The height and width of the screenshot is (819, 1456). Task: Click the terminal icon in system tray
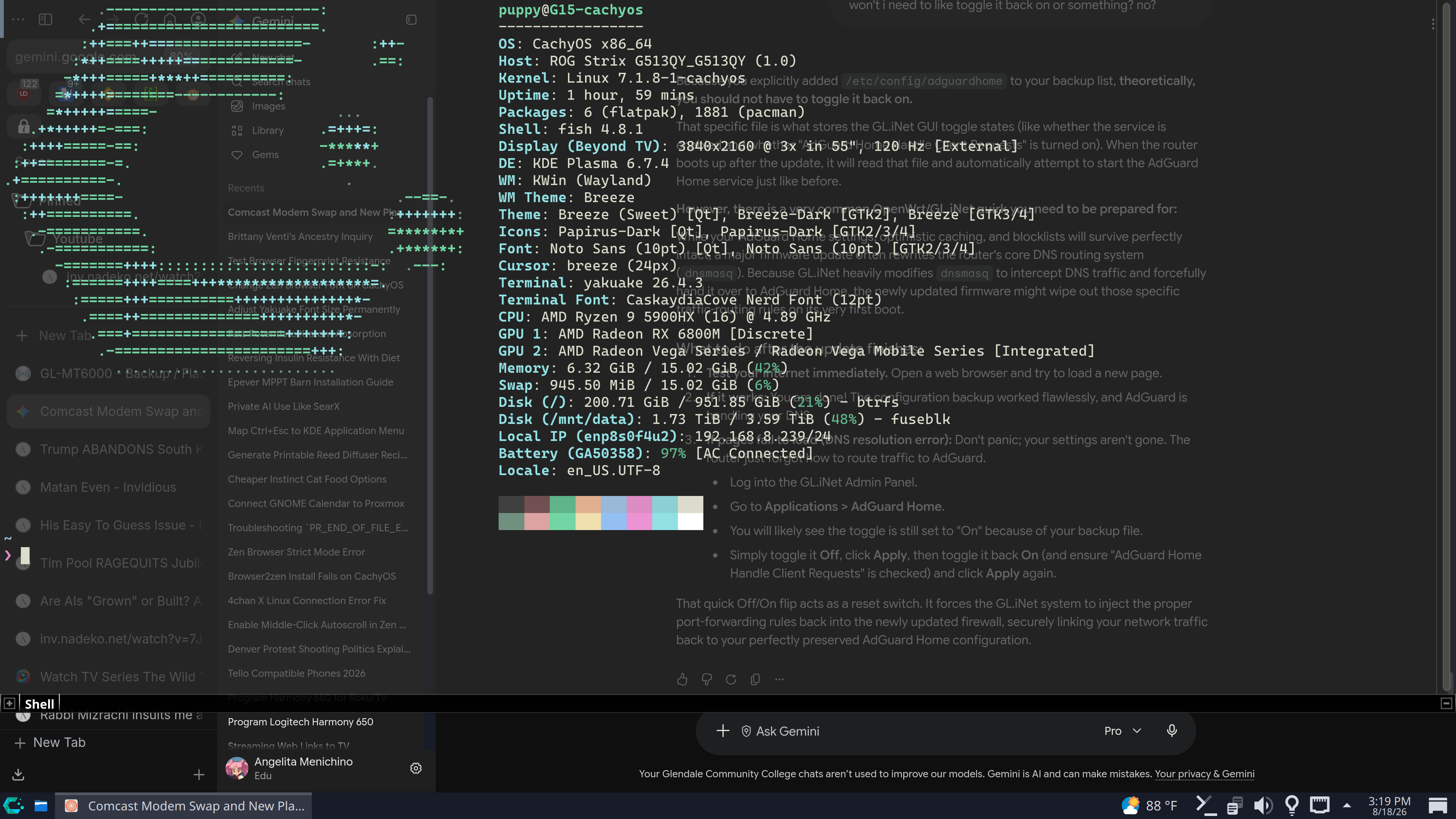pos(1206,805)
